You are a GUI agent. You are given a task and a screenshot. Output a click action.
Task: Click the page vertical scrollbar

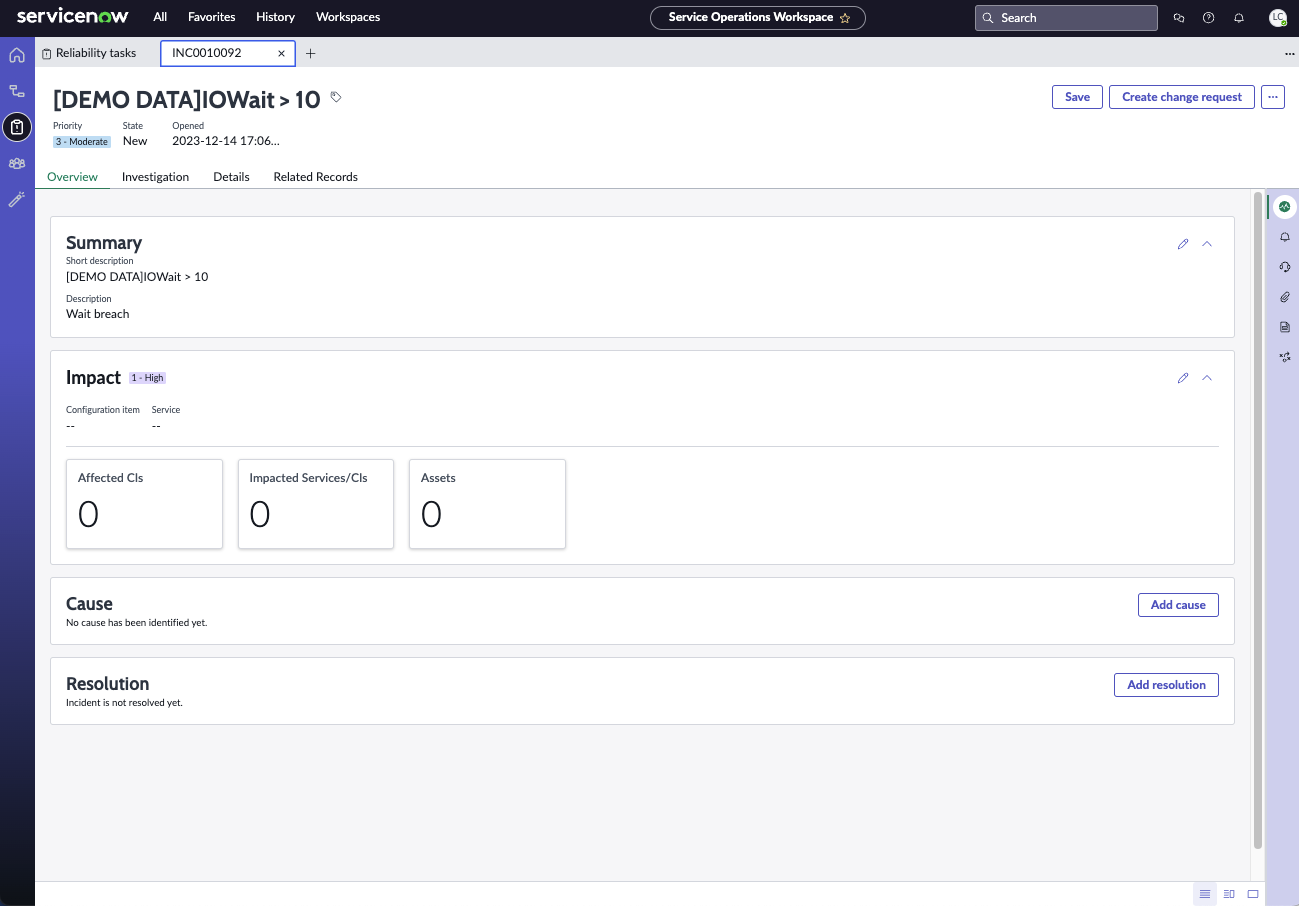(1257, 519)
